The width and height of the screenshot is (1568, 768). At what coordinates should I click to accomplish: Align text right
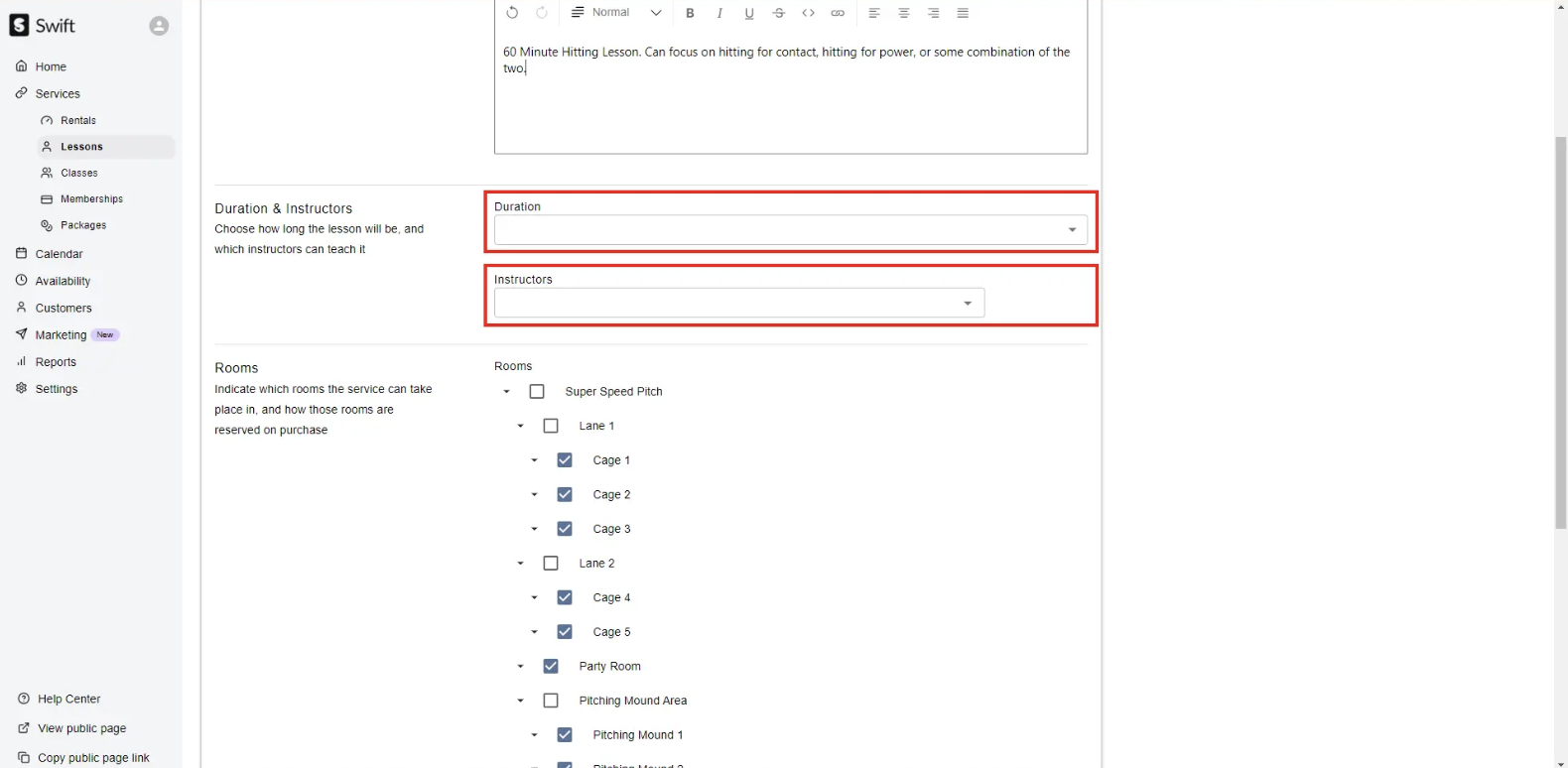click(934, 13)
